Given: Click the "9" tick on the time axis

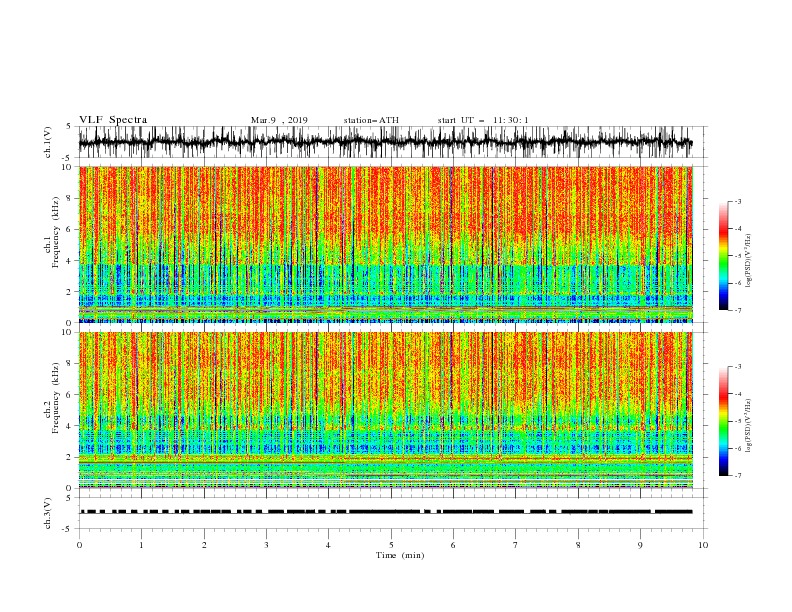Looking at the screenshot, I should pos(640,545).
